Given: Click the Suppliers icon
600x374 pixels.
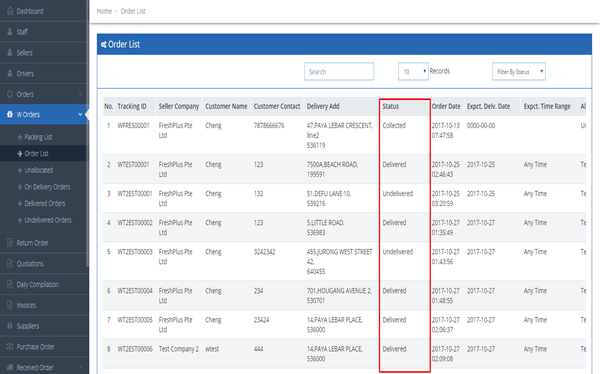Looking at the screenshot, I should click(10, 326).
